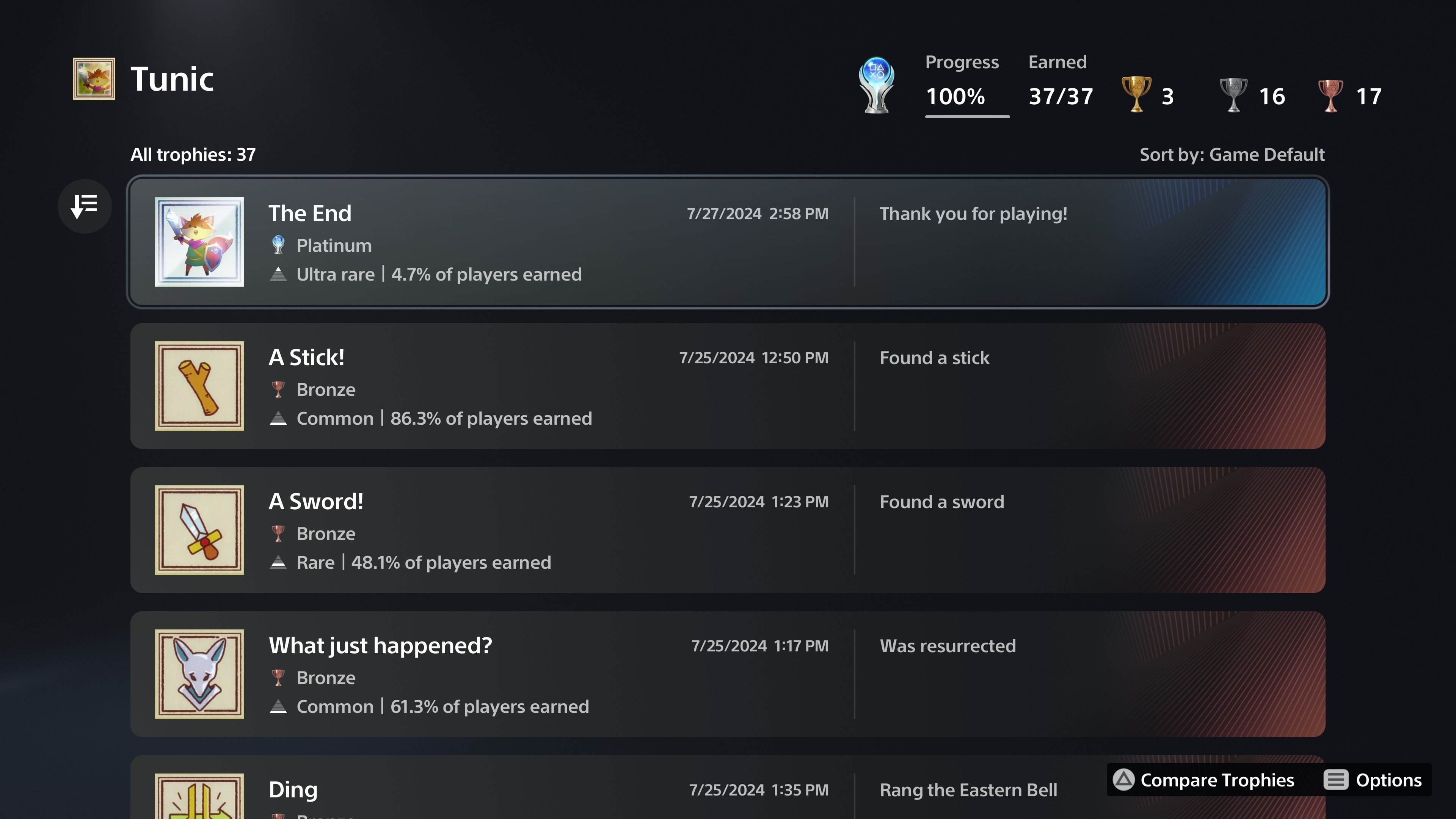Screen dimensions: 1456x819
Task: Click the bronze trophy count icon
Action: pos(1330,95)
